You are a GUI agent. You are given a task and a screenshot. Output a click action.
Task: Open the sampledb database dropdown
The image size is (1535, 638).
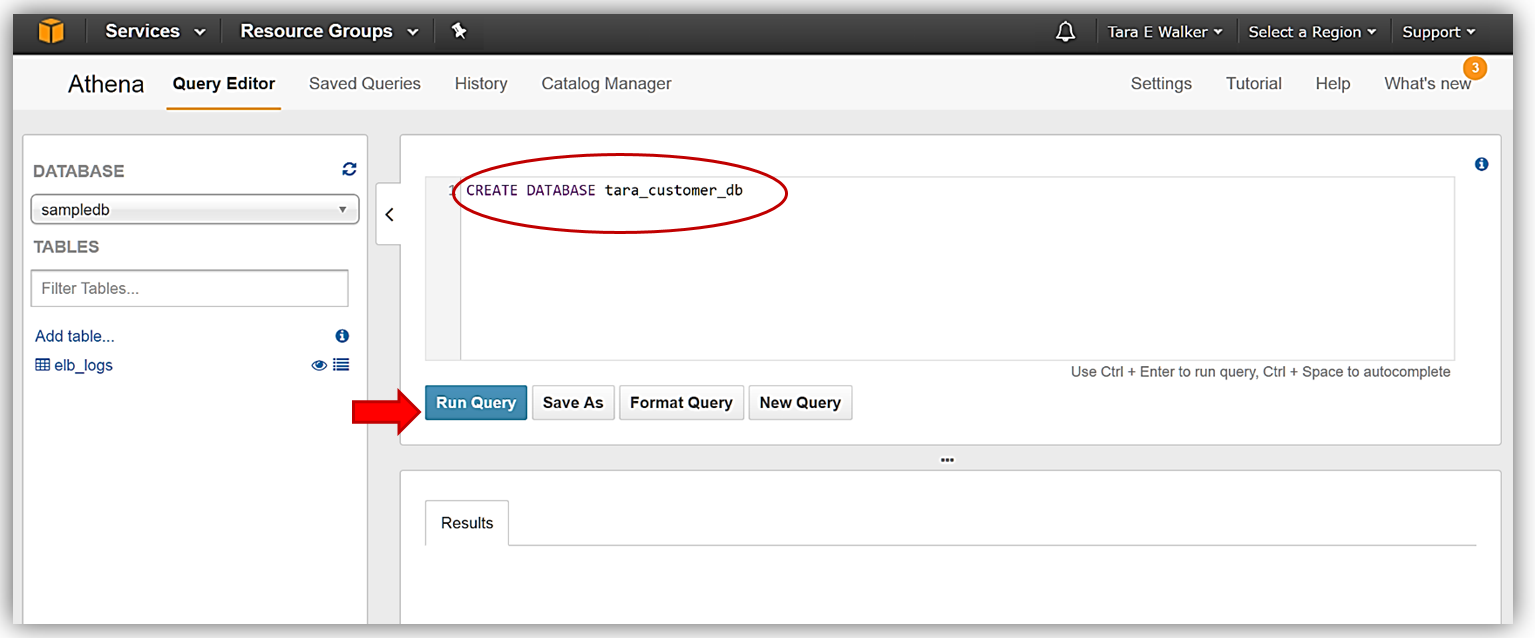pyautogui.click(x=195, y=210)
